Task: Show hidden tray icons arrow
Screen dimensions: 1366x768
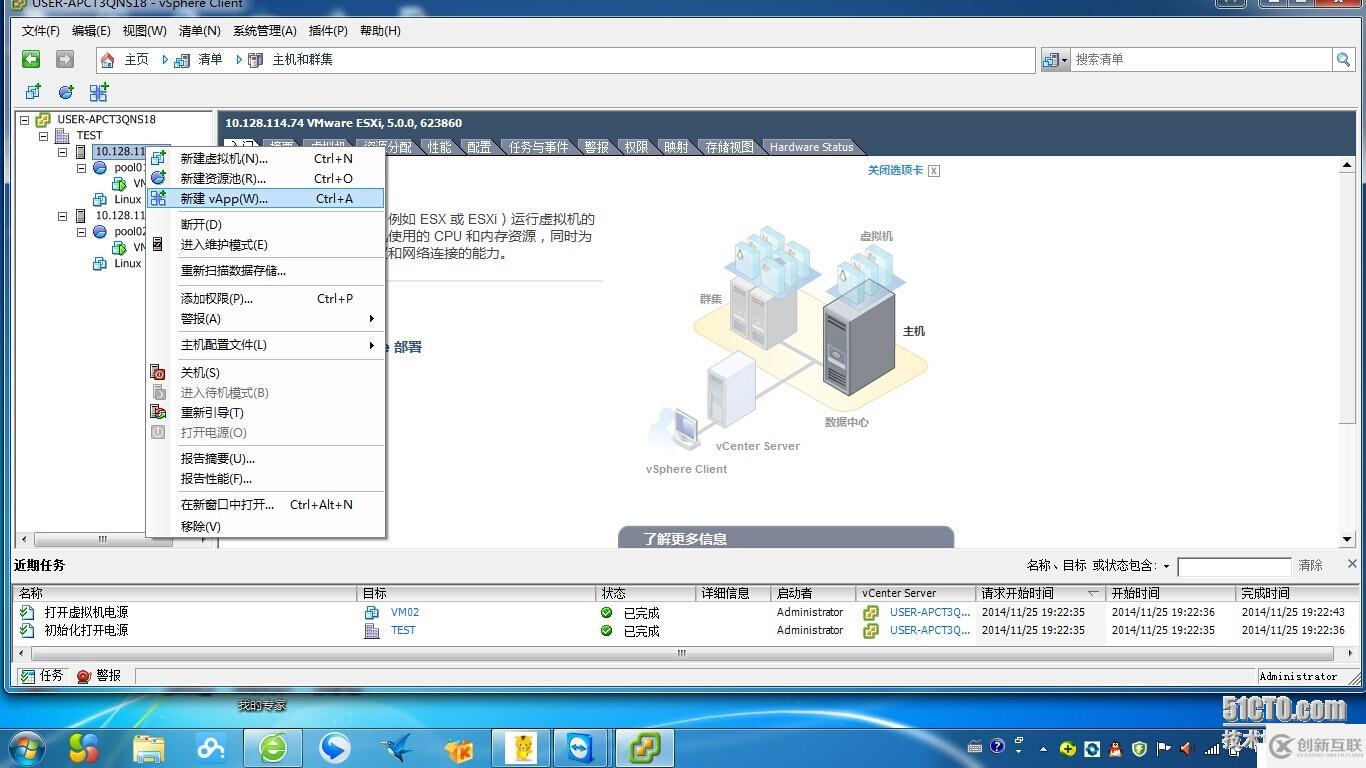Action: (x=1044, y=749)
